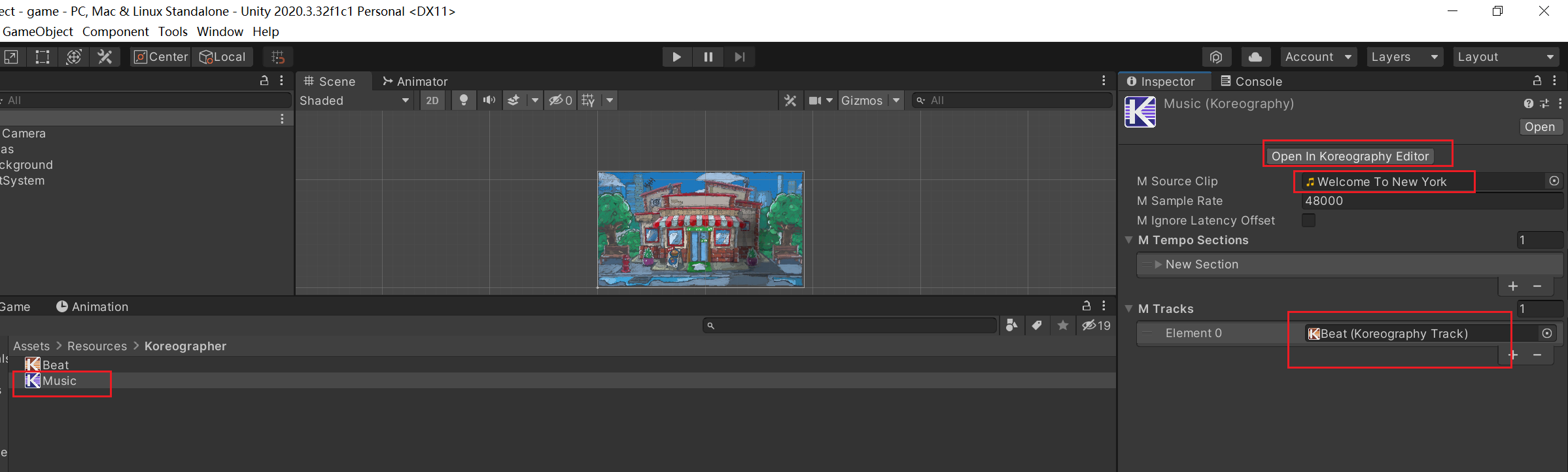
Task: Toggle scene audio speaker icon
Action: (489, 100)
